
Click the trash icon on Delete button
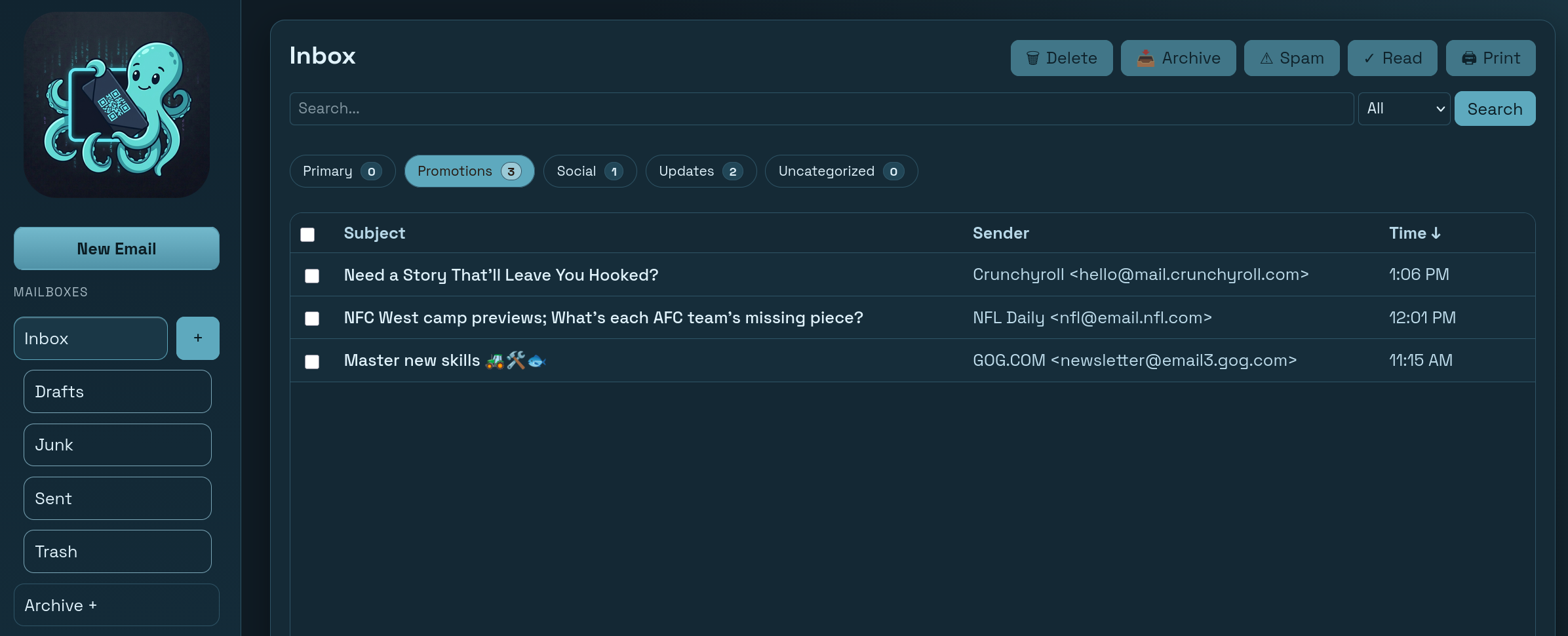point(1032,58)
